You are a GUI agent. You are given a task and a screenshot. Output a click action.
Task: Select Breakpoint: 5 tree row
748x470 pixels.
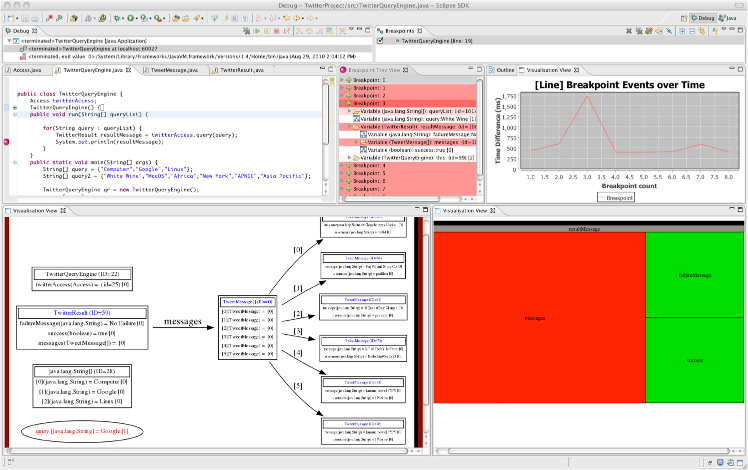pos(408,173)
